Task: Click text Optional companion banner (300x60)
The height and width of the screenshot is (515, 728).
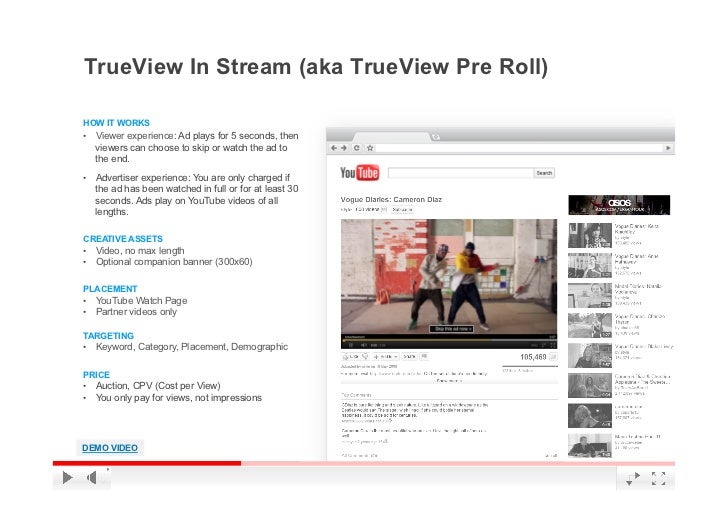Action: pos(174,261)
